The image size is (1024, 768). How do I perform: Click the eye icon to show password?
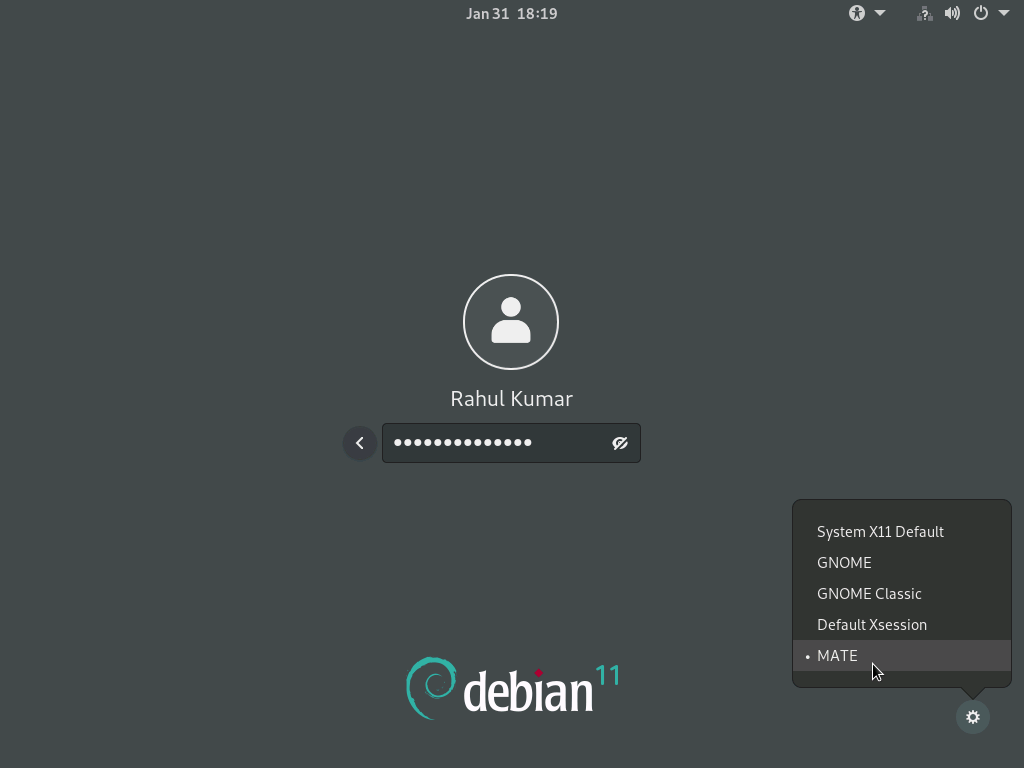[620, 442]
